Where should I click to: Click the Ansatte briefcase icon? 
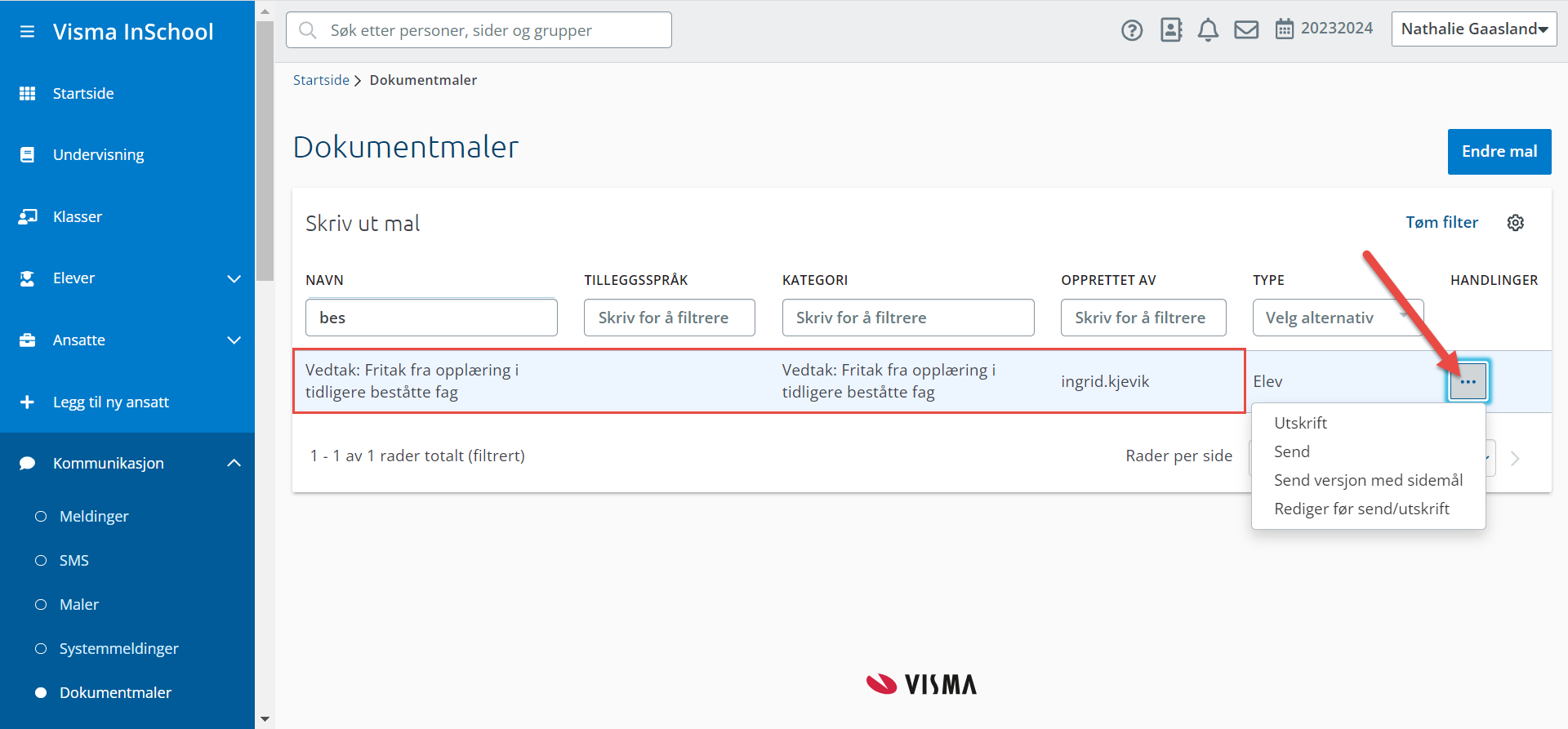pyautogui.click(x=27, y=340)
